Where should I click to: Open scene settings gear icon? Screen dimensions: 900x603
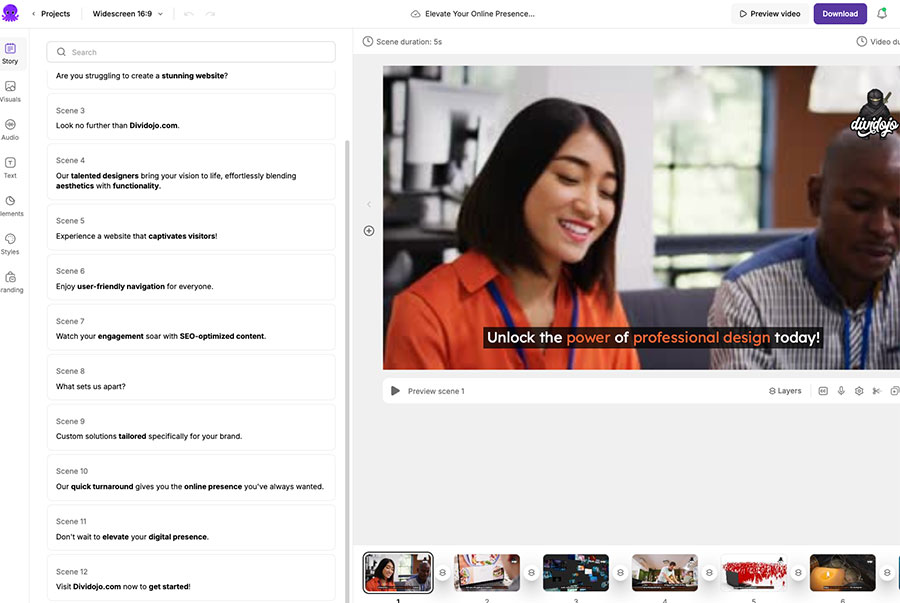[x=859, y=391]
